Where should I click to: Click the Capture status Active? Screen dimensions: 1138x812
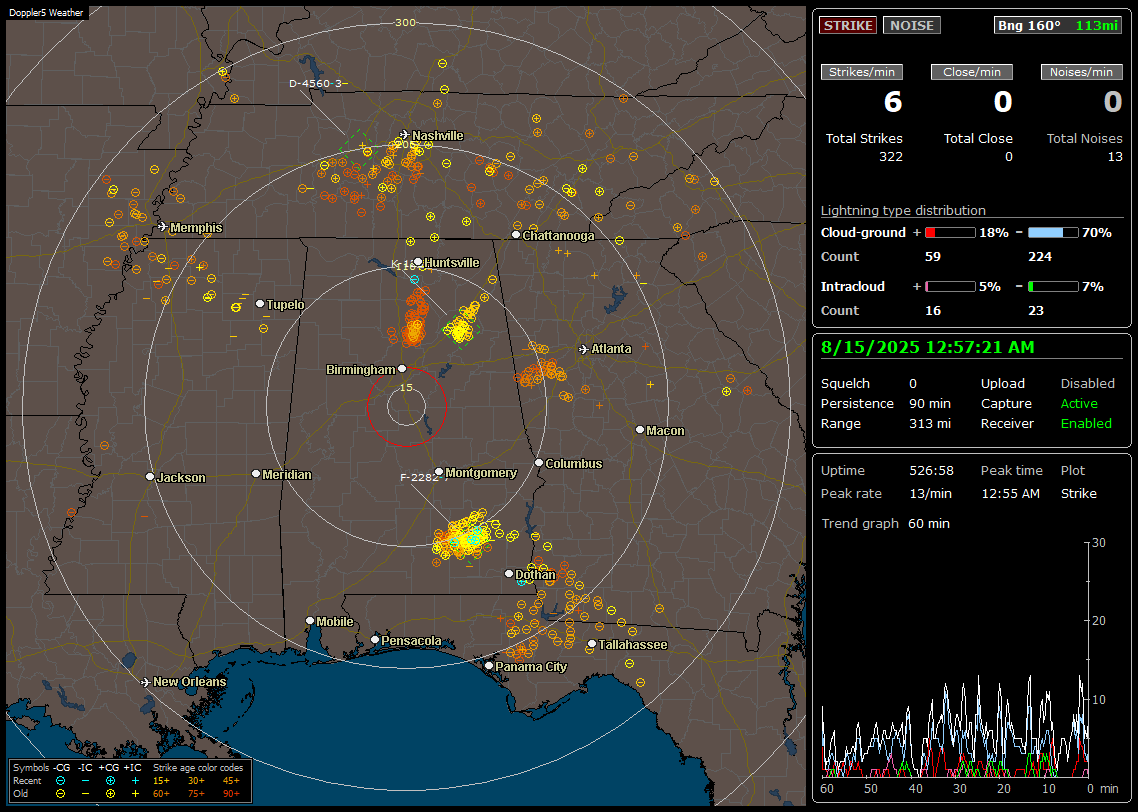(x=1079, y=403)
